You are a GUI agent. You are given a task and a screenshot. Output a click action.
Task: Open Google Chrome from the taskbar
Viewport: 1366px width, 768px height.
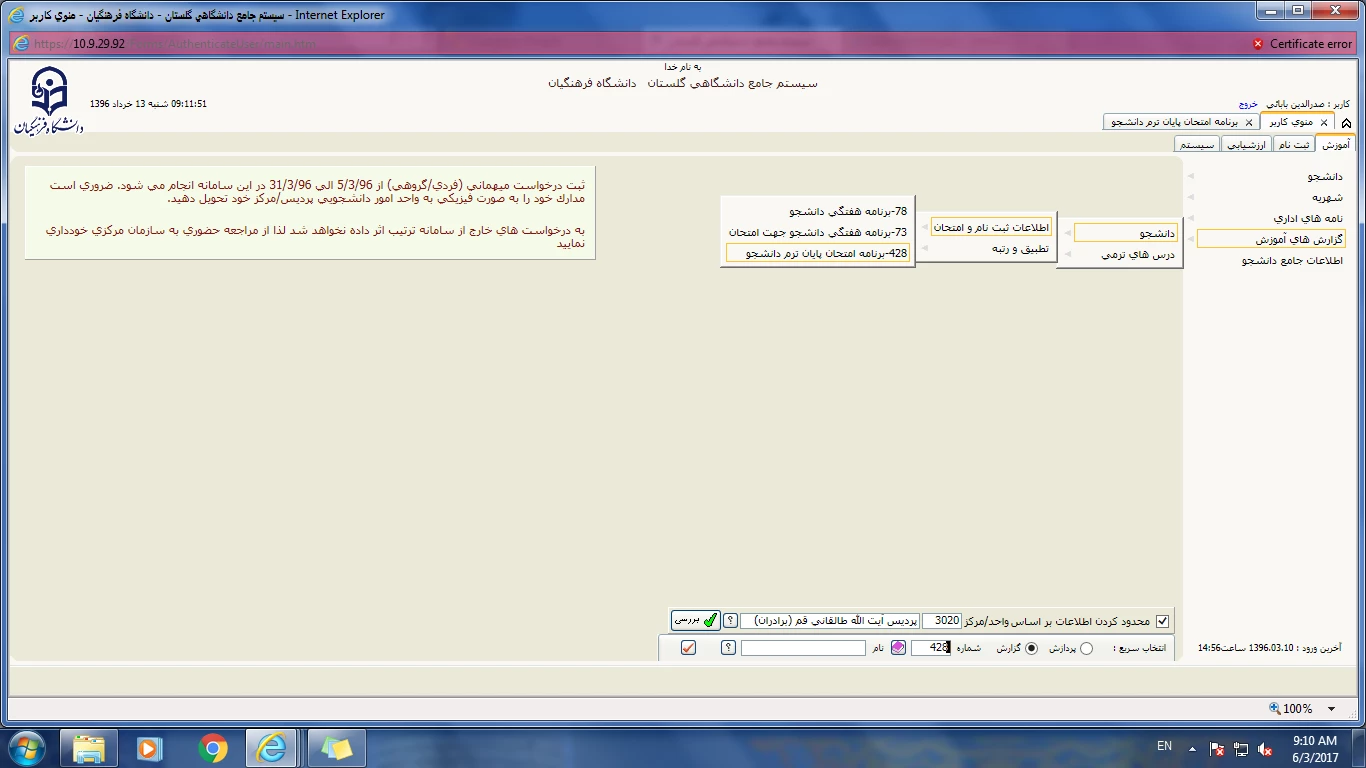click(212, 748)
